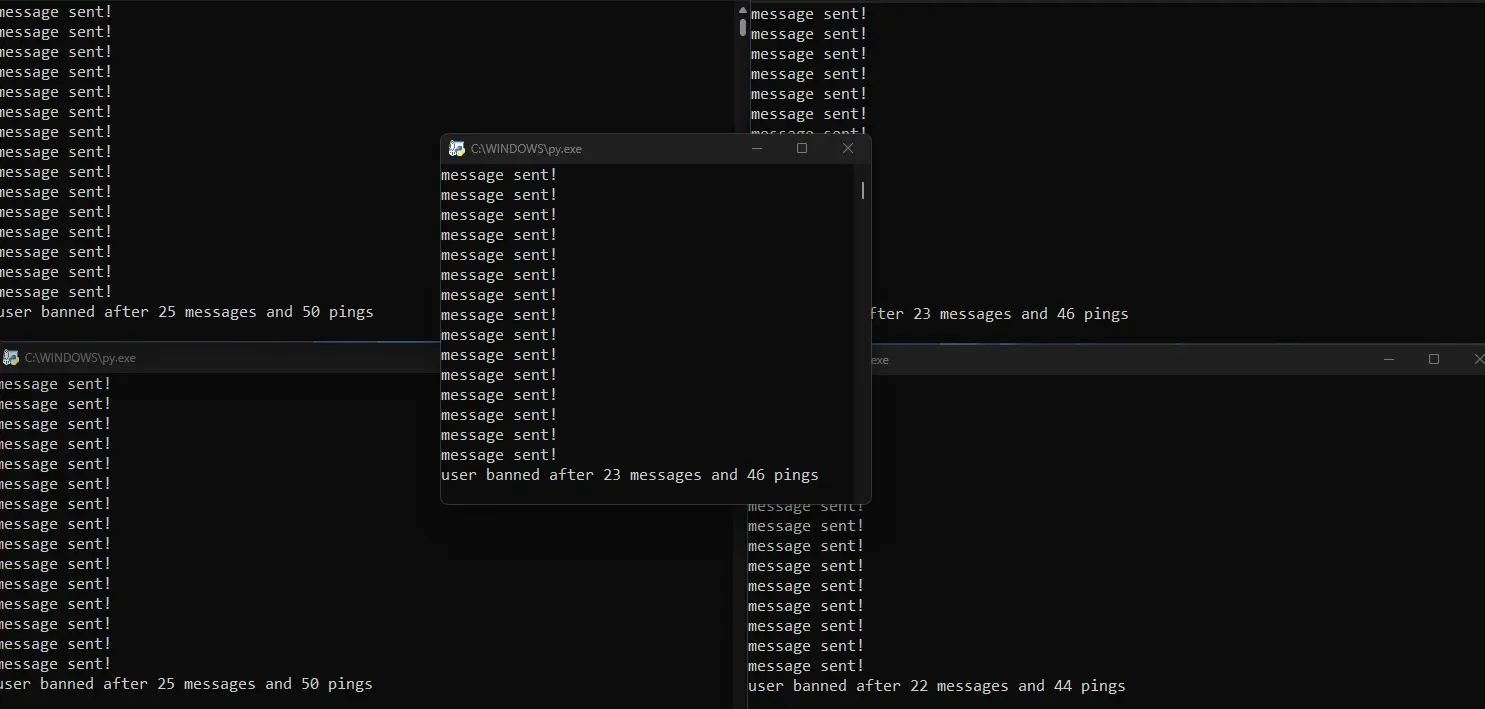The height and width of the screenshot is (709, 1485).
Task: Click the scrollbar thumb in the top-left console
Action: pos(742,27)
